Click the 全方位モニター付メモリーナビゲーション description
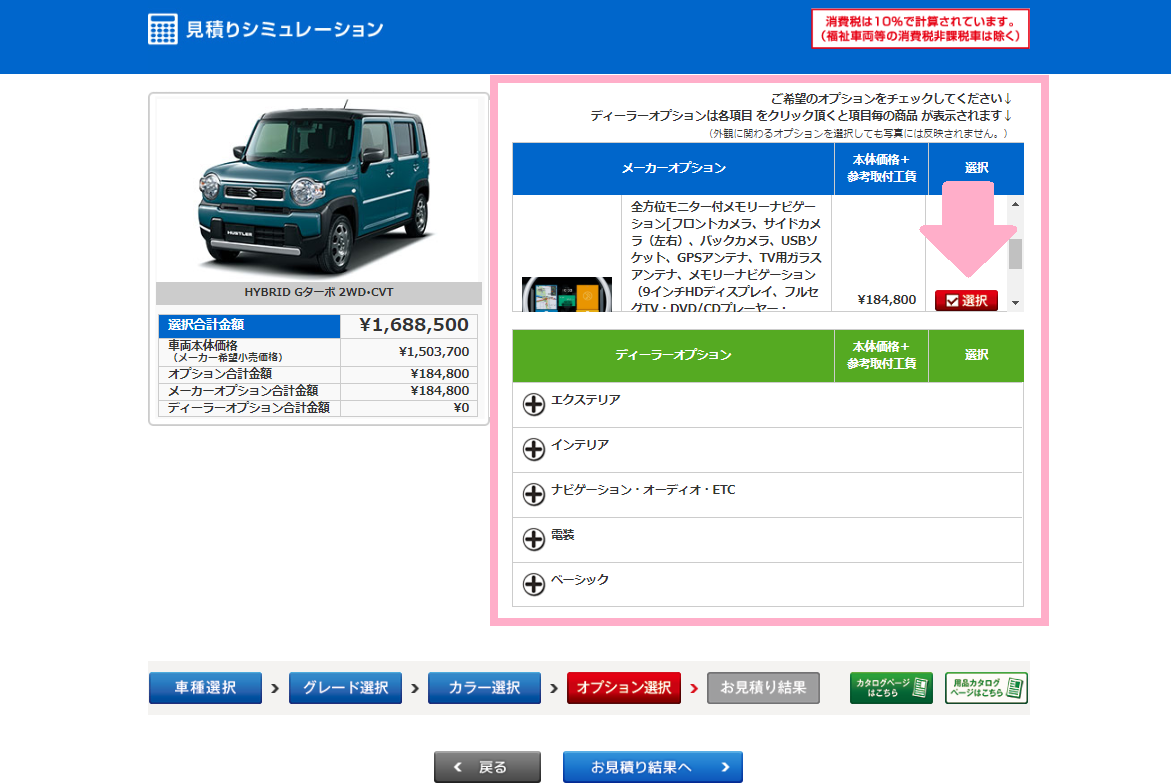 click(x=726, y=256)
